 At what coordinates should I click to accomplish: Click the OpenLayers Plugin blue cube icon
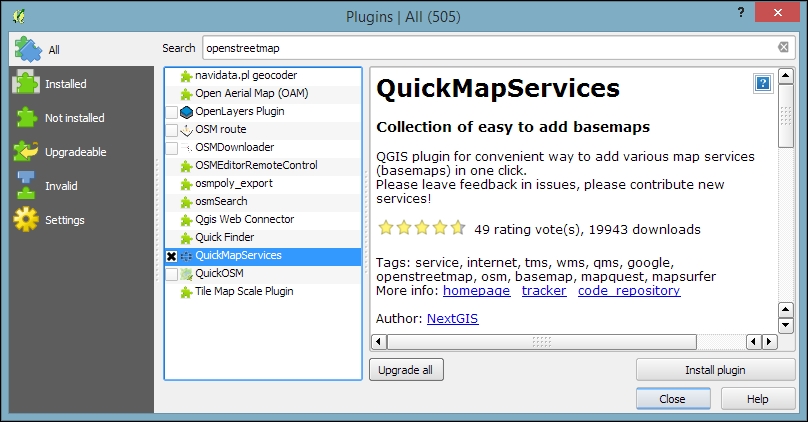[x=186, y=112]
